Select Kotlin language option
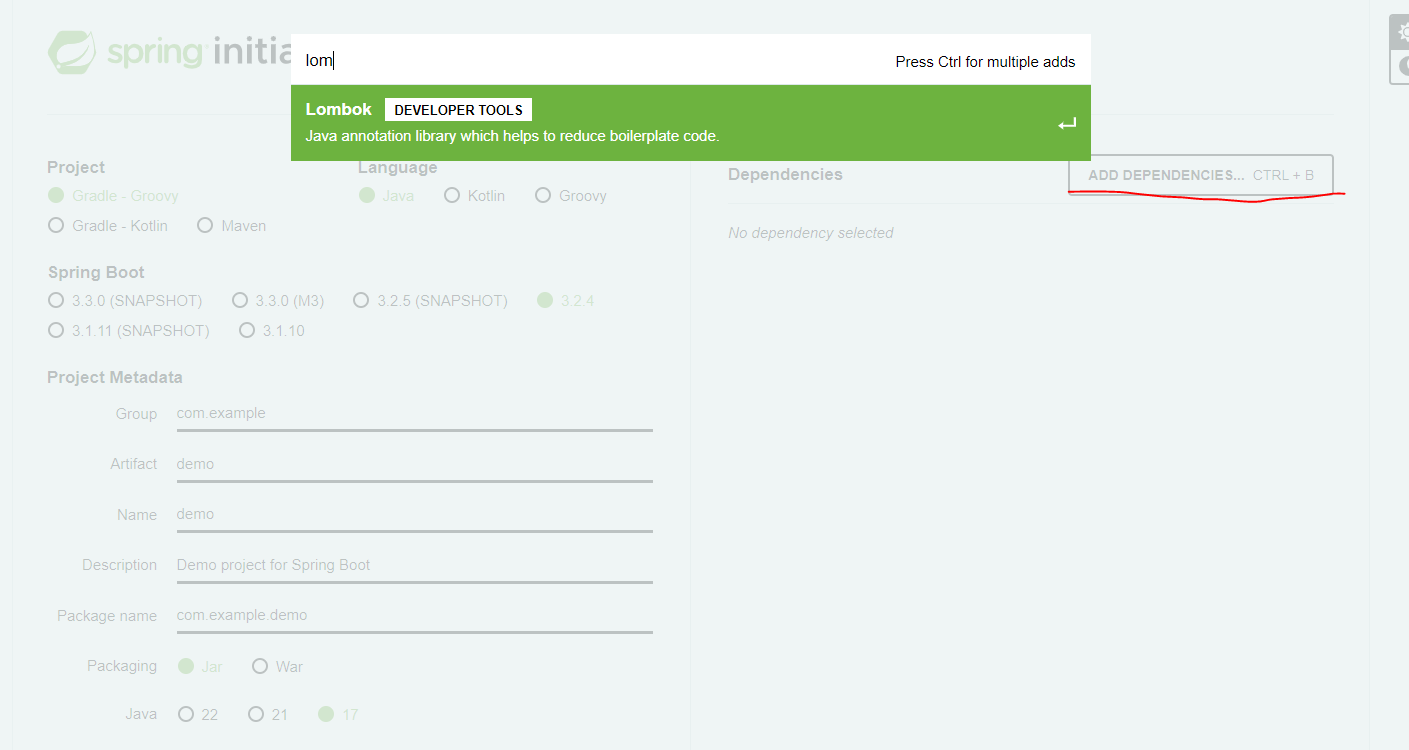 click(475, 196)
